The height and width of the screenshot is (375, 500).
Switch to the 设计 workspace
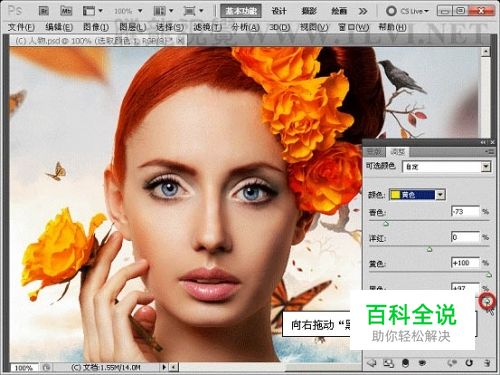coord(279,11)
